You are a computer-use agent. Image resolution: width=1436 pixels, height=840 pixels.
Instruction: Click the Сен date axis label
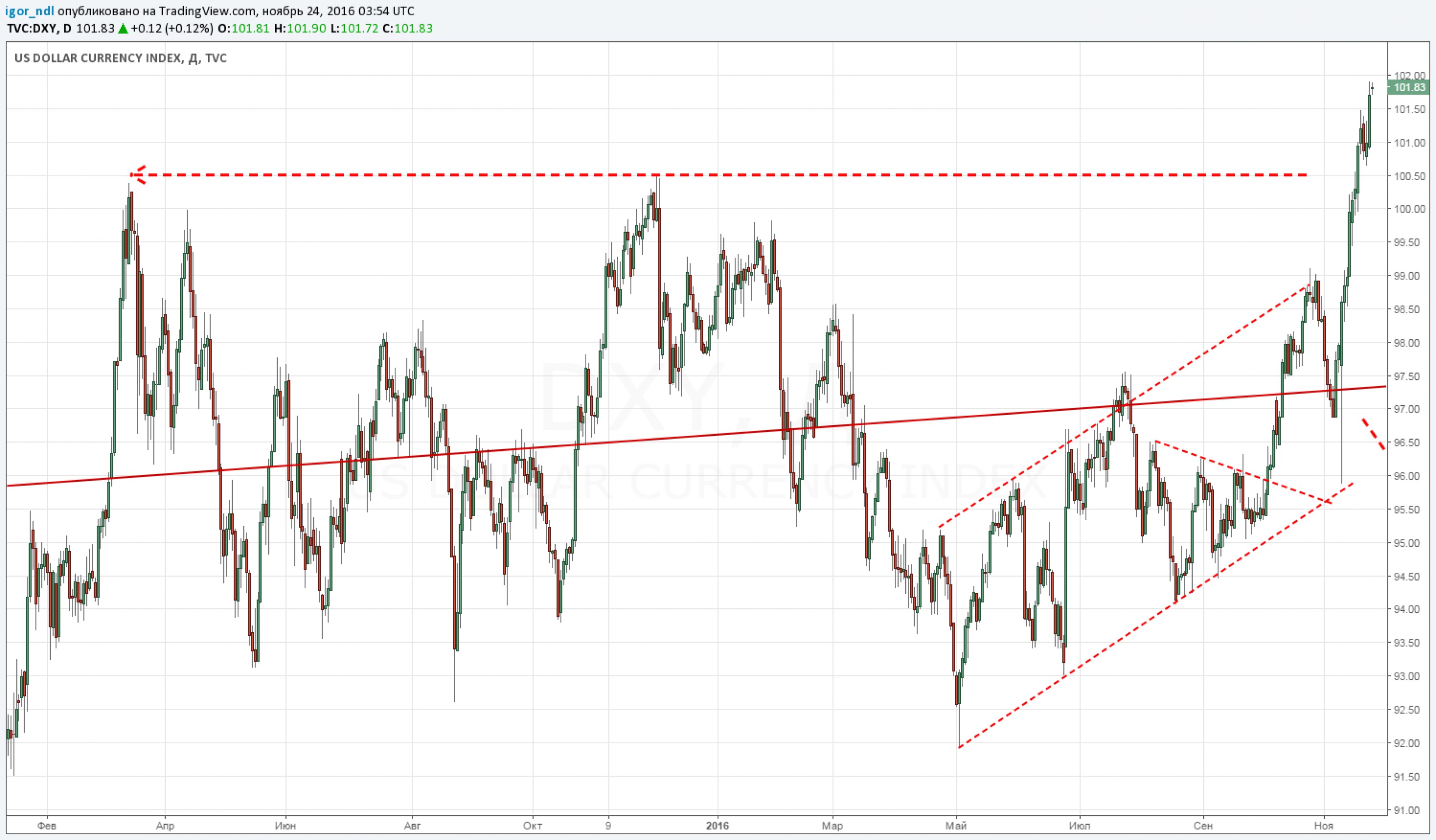(x=1203, y=826)
